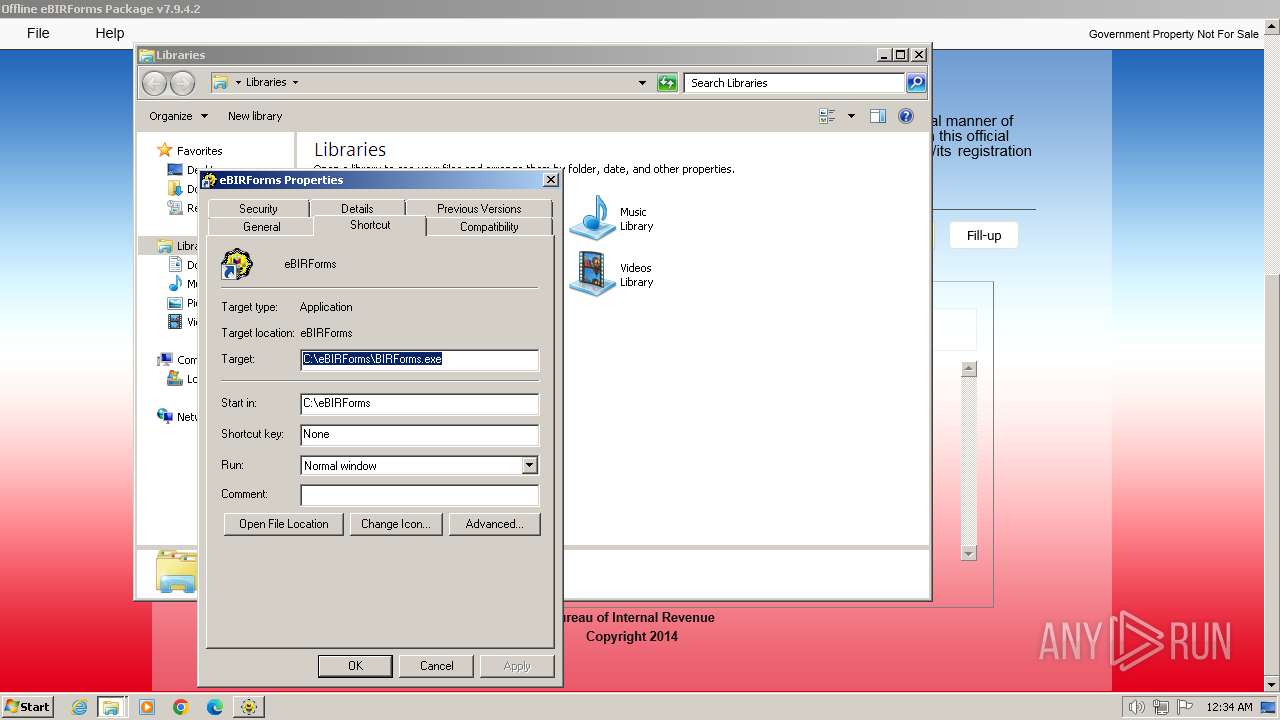Click the Open File Location button

(284, 524)
